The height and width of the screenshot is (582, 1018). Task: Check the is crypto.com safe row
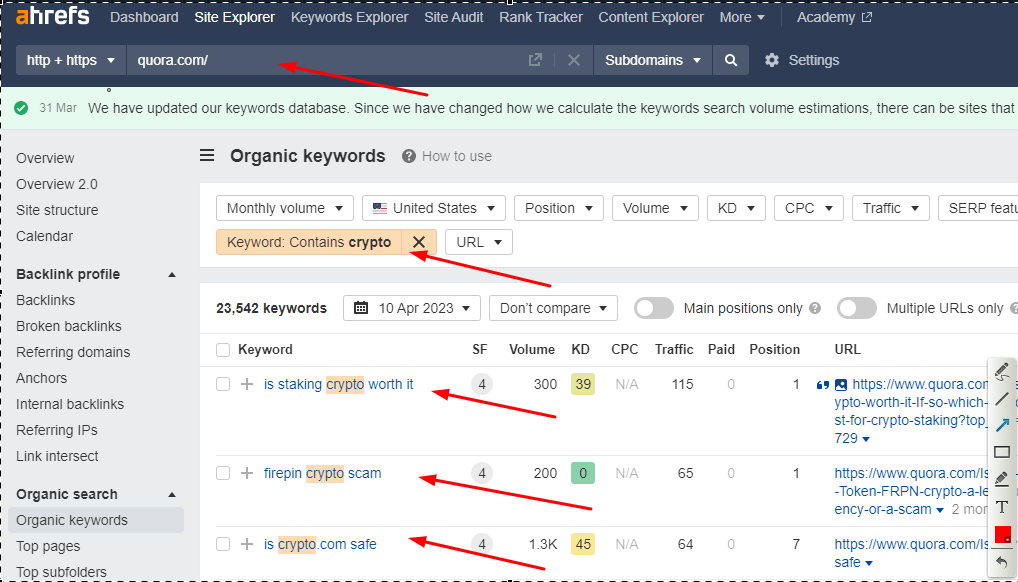(x=223, y=544)
